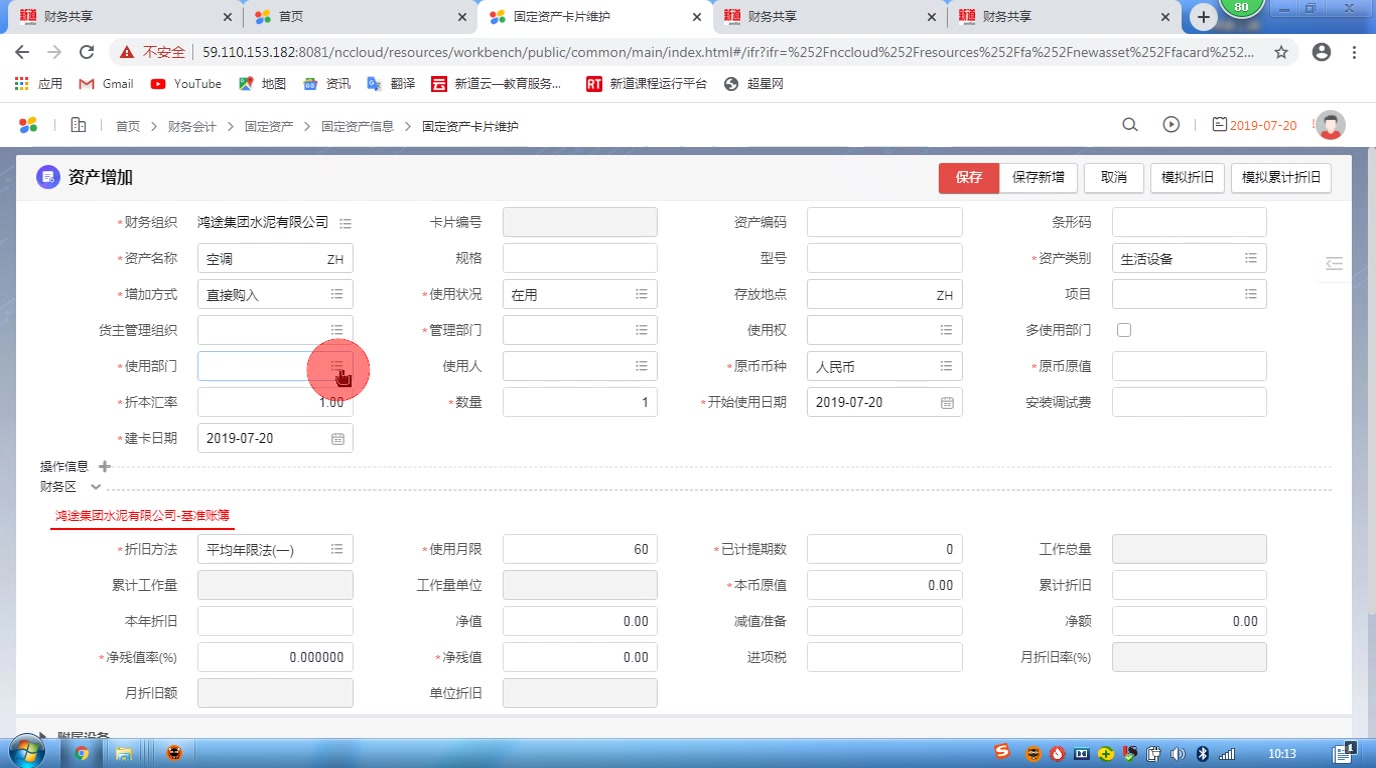The width and height of the screenshot is (1376, 768).
Task: Open the 建卡日期 calendar icon
Action: click(337, 437)
